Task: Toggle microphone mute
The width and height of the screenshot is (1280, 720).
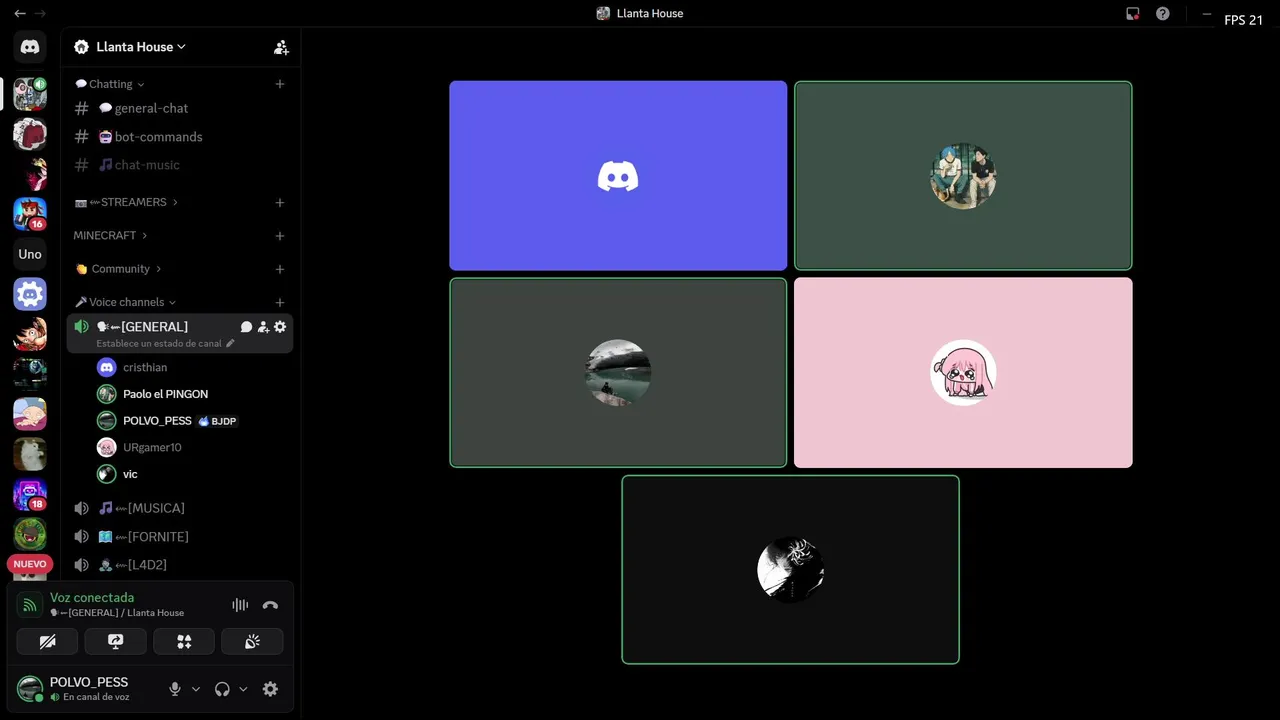Action: [x=175, y=689]
